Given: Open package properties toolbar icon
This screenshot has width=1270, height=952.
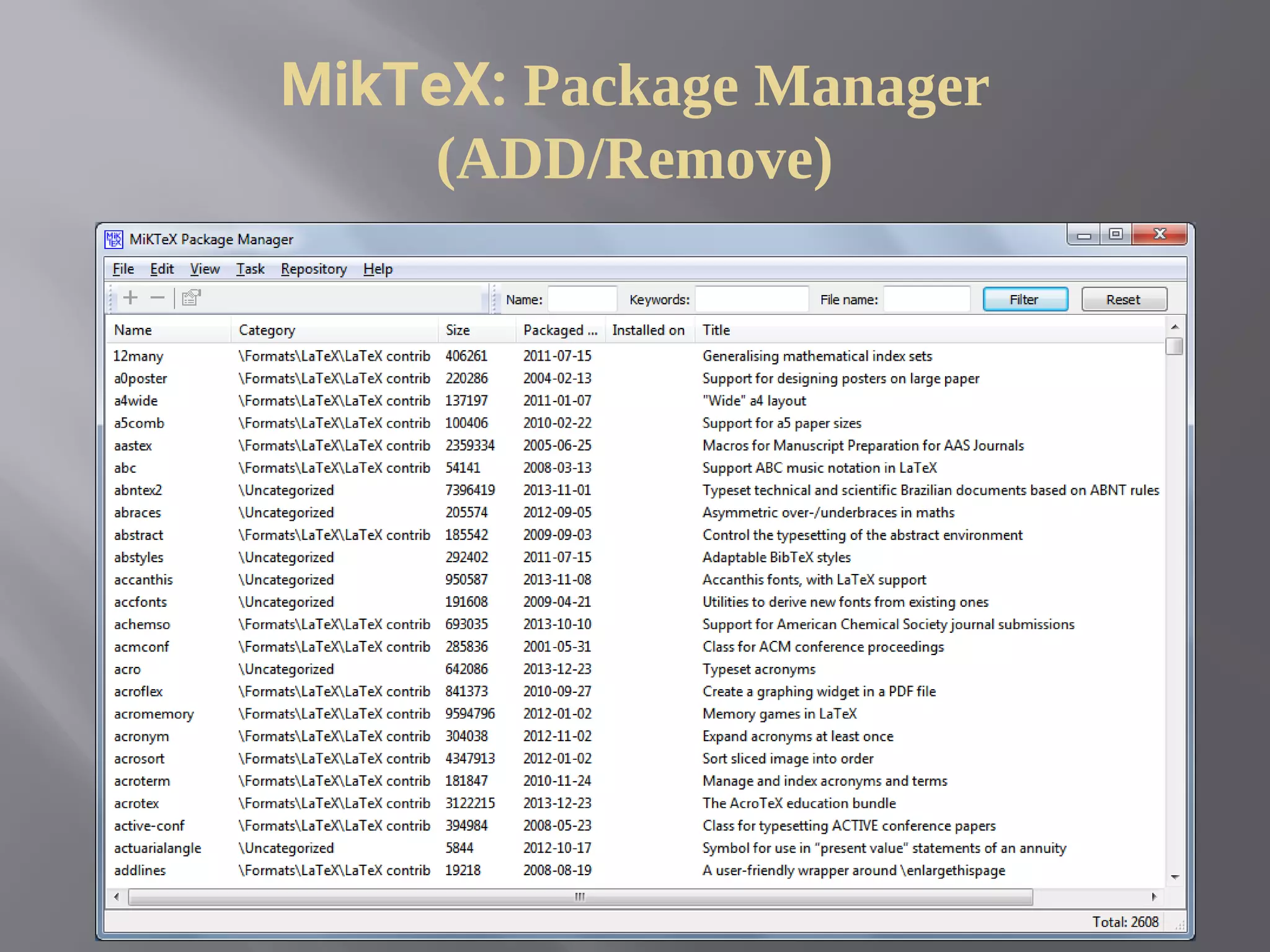Looking at the screenshot, I should click(x=191, y=298).
